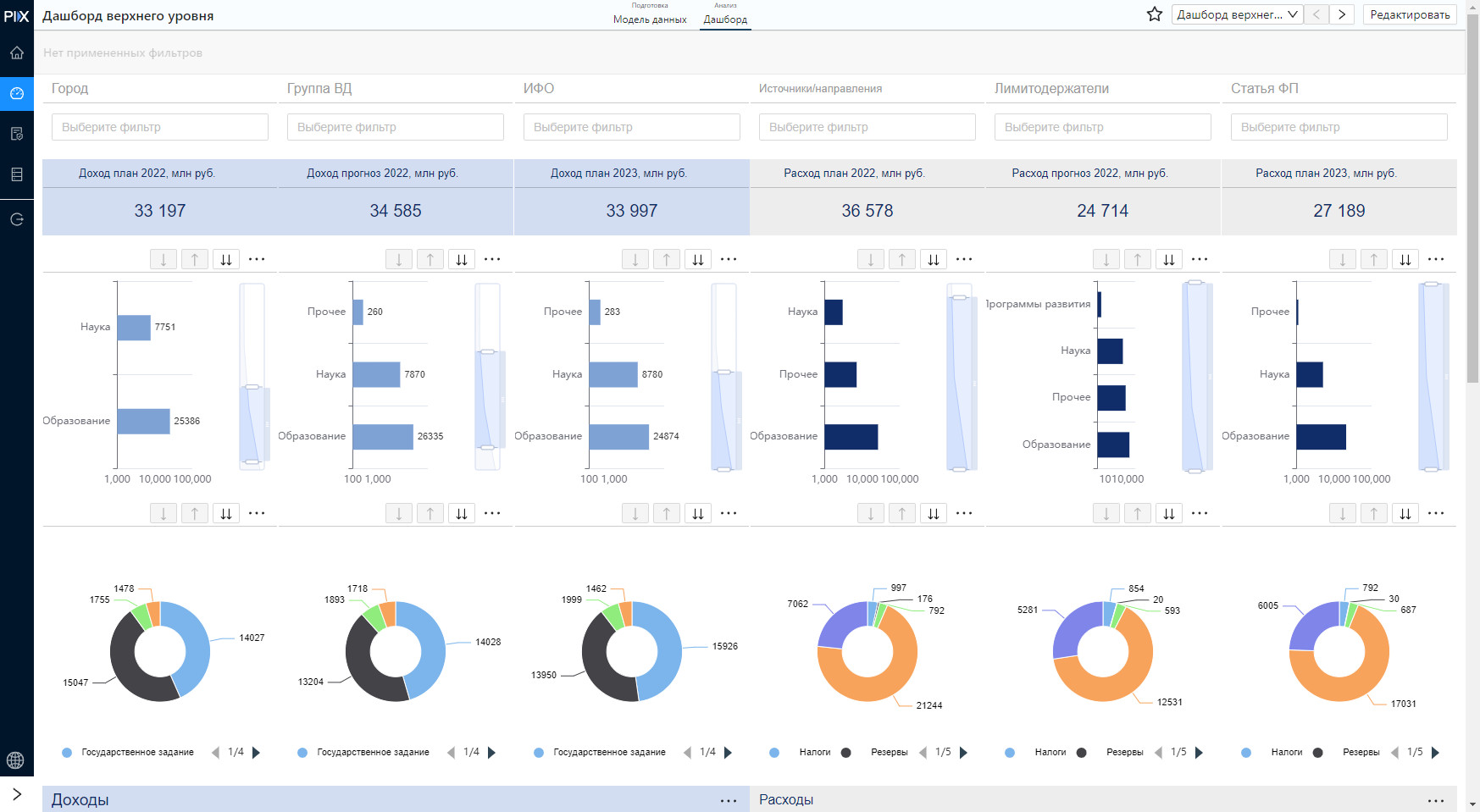The image size is (1480, 812).
Task: Open the dashboard selector dropdown at top right
Action: [x=1237, y=14]
